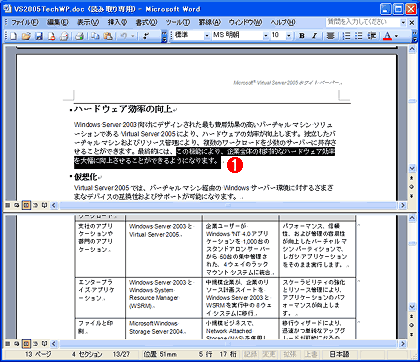This screenshot has height=362, width=420.
Task: Open the ファイル(F) menu
Action: 25,22
